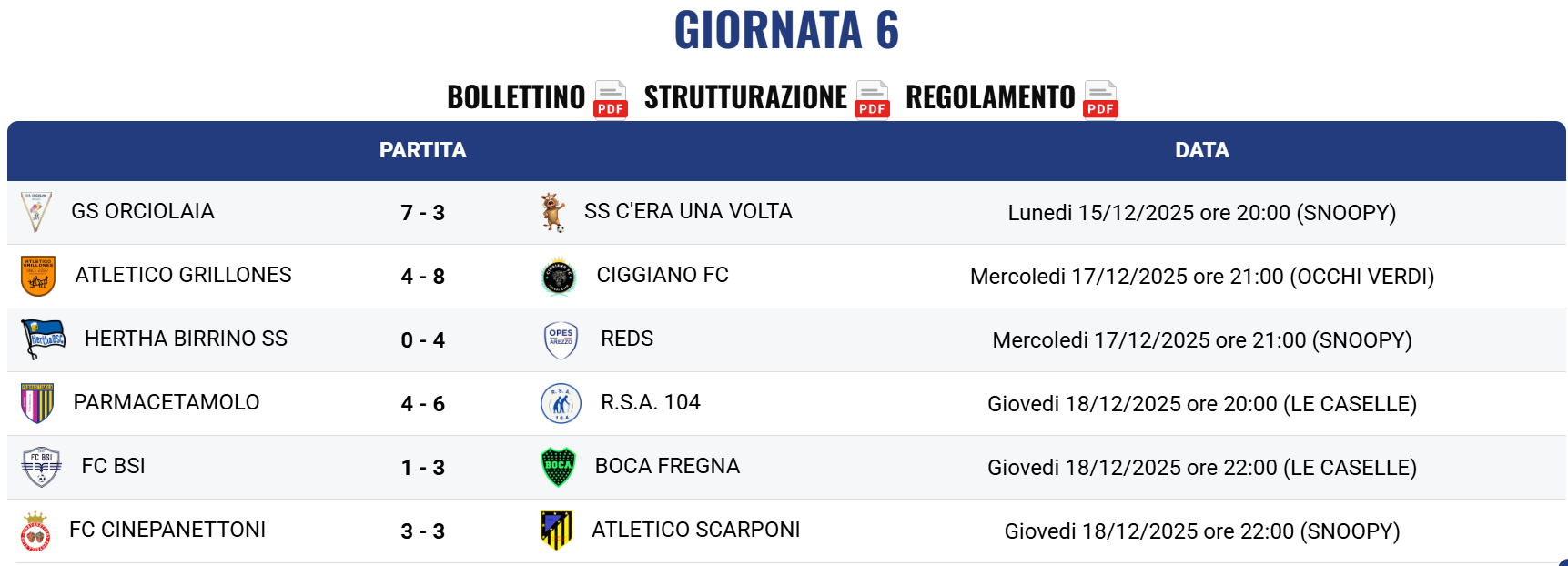Click the FC Cinepanettoni crown logo

tap(35, 531)
